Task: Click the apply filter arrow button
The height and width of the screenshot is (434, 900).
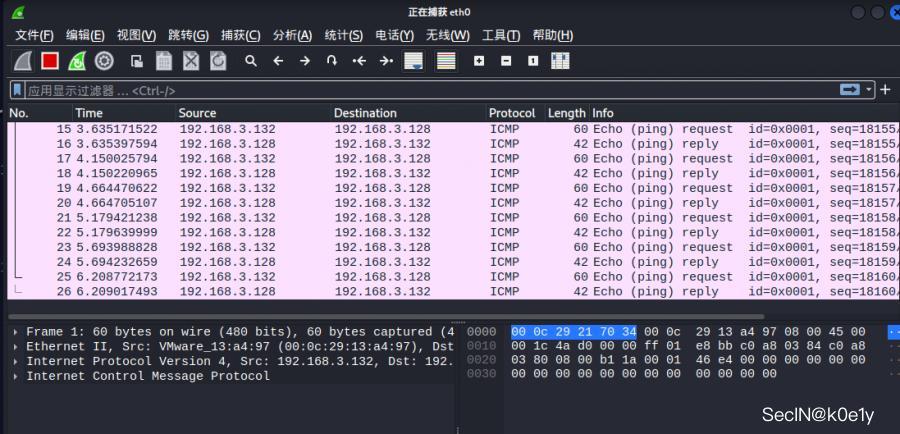Action: (x=850, y=90)
